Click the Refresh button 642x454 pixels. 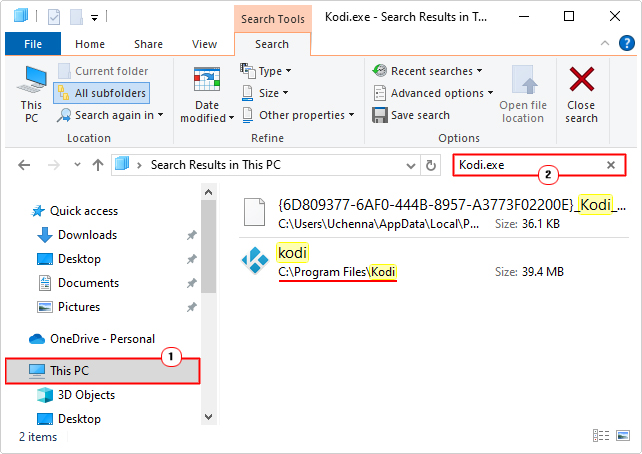click(430, 165)
